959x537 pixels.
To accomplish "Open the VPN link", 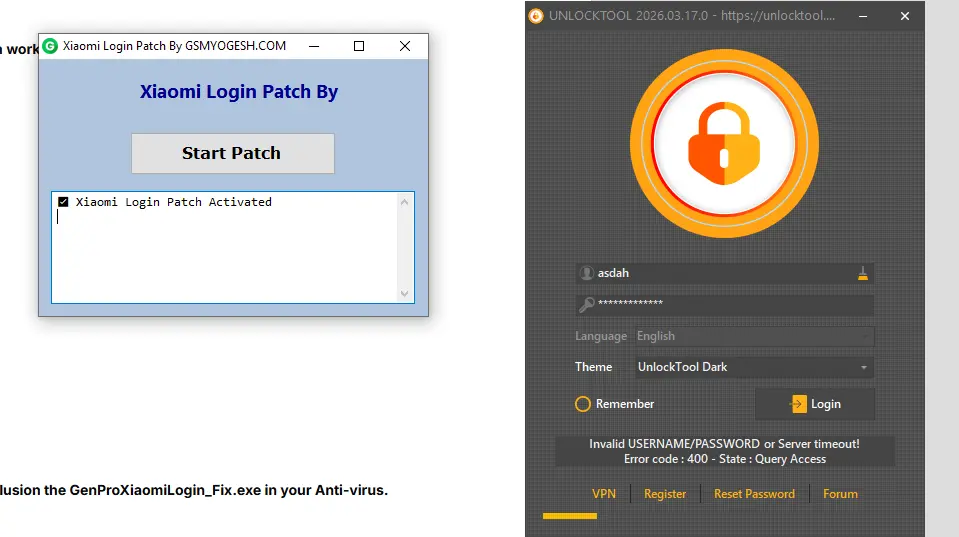I will coord(604,494).
